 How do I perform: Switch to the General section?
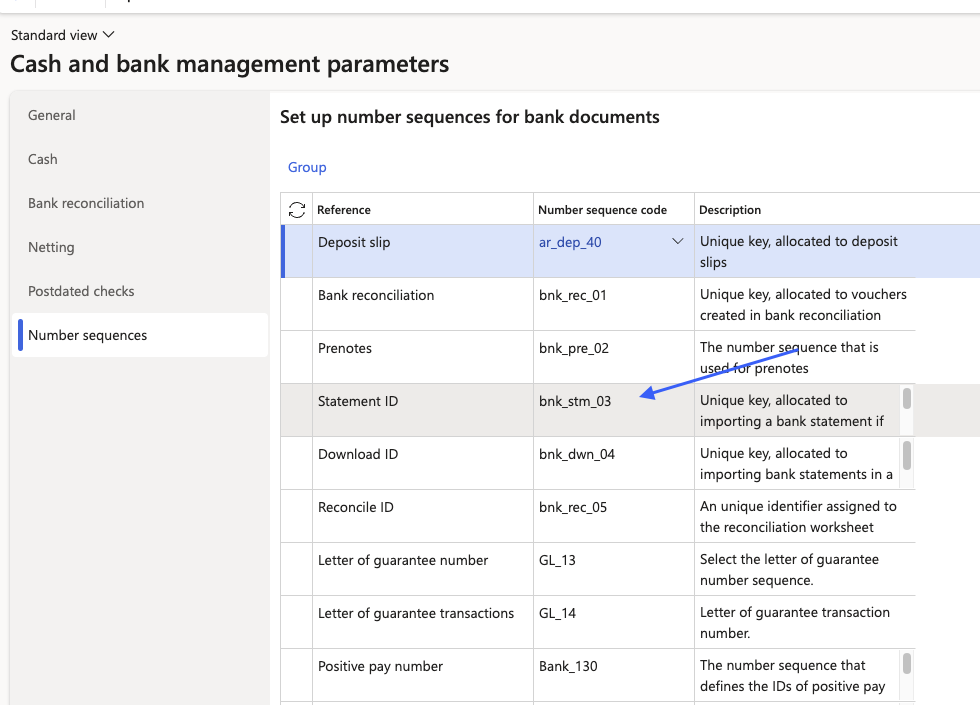pos(51,115)
